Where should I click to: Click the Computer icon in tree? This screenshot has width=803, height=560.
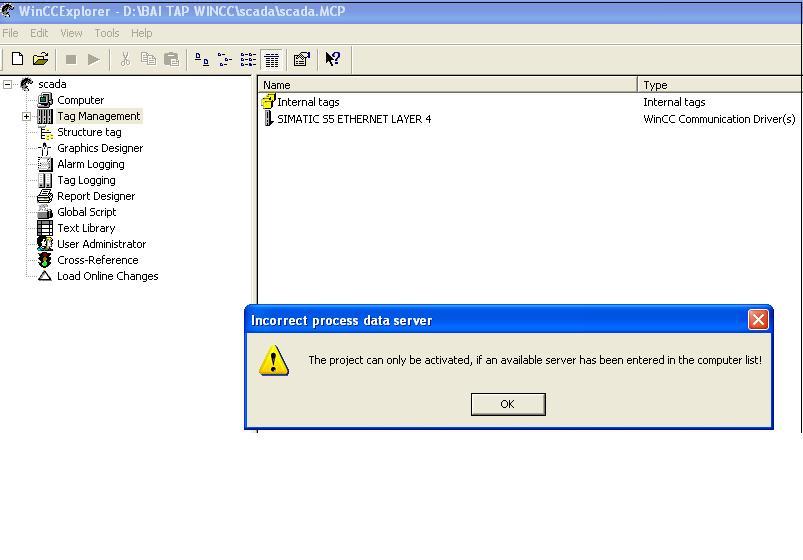point(45,100)
